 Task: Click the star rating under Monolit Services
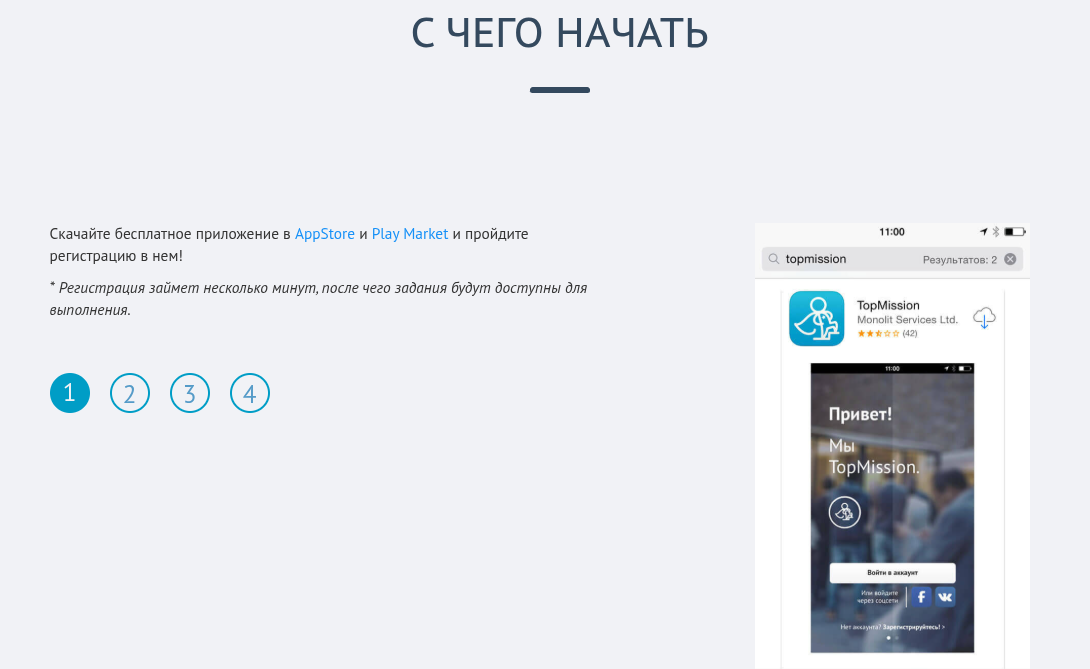point(878,333)
